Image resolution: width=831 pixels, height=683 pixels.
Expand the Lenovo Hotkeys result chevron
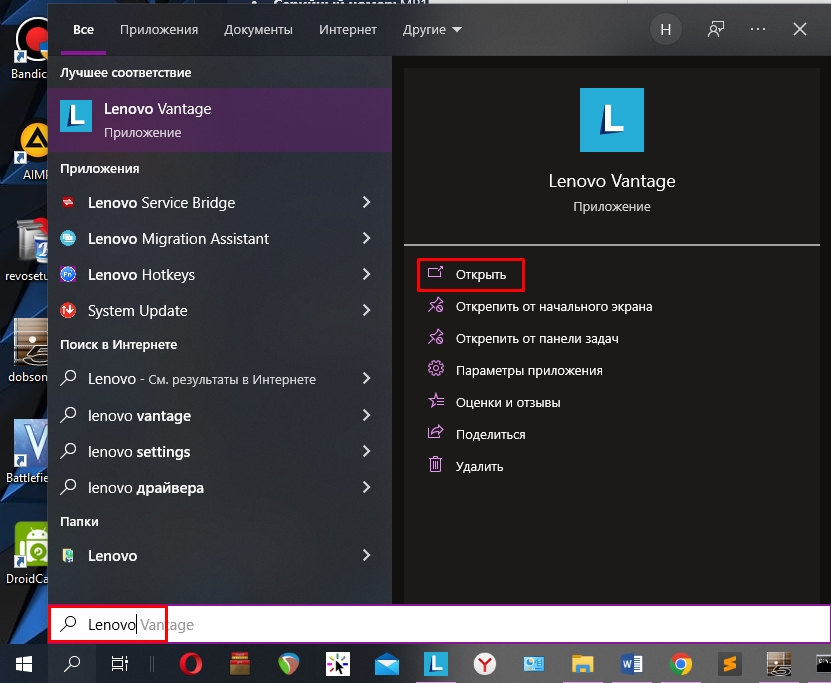366,275
